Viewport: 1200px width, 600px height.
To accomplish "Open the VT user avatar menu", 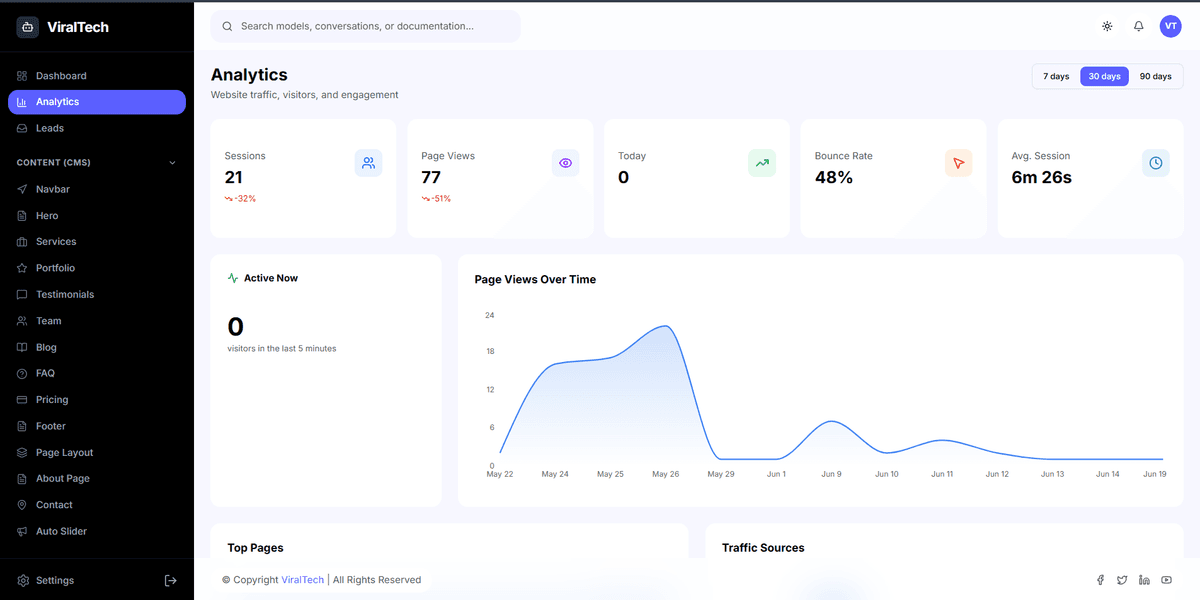I will (1170, 26).
